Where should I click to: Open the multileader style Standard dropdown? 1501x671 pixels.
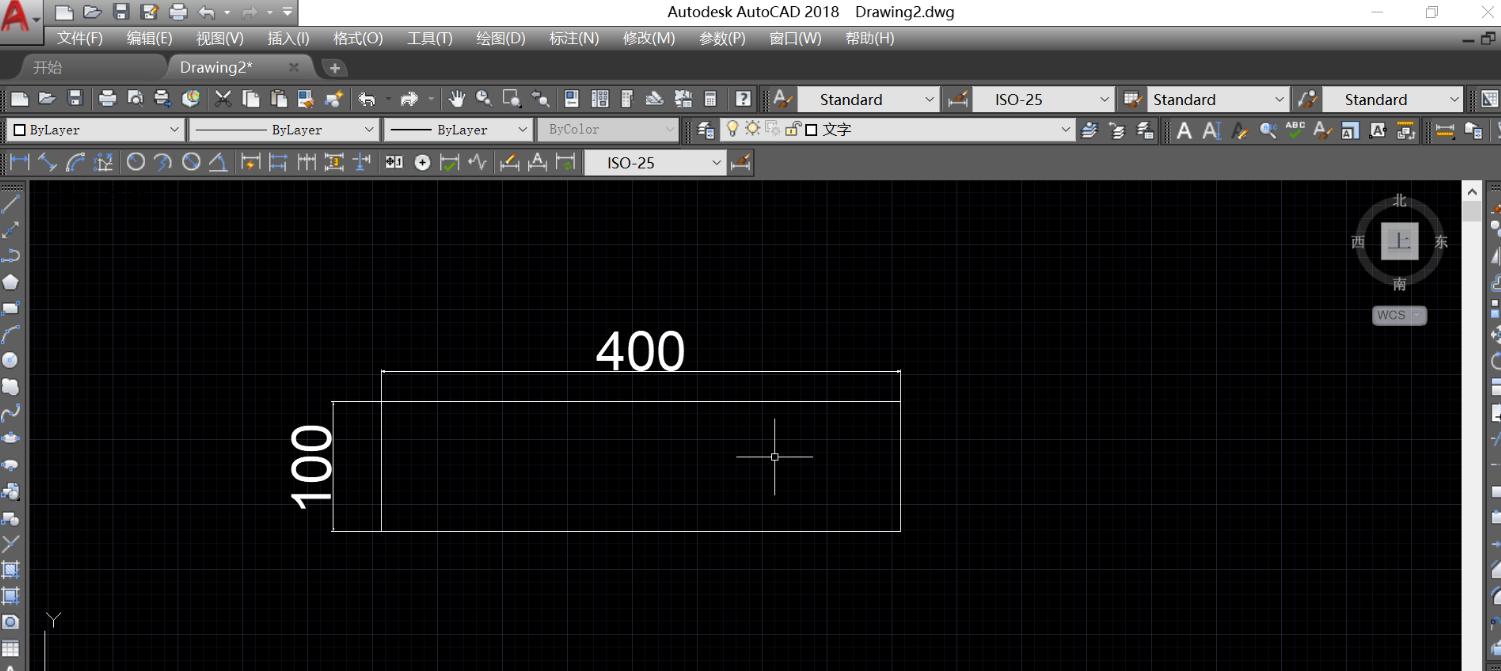click(1393, 99)
